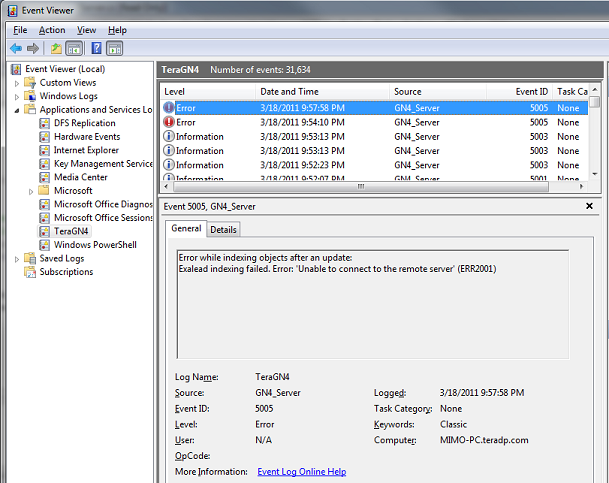609x483 pixels.
Task: Toggle the Show/Hide Console Tree icon
Action: (x=74, y=49)
